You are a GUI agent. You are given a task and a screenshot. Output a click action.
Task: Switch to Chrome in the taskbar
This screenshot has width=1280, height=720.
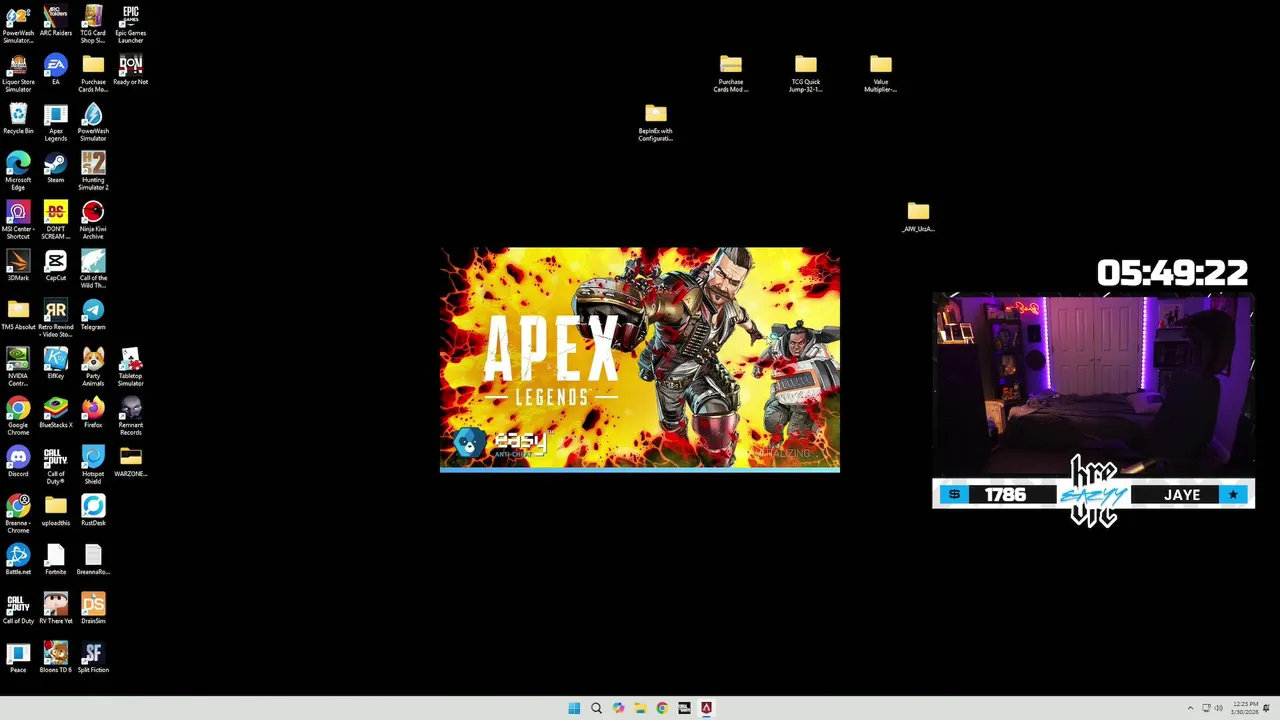tap(662, 708)
